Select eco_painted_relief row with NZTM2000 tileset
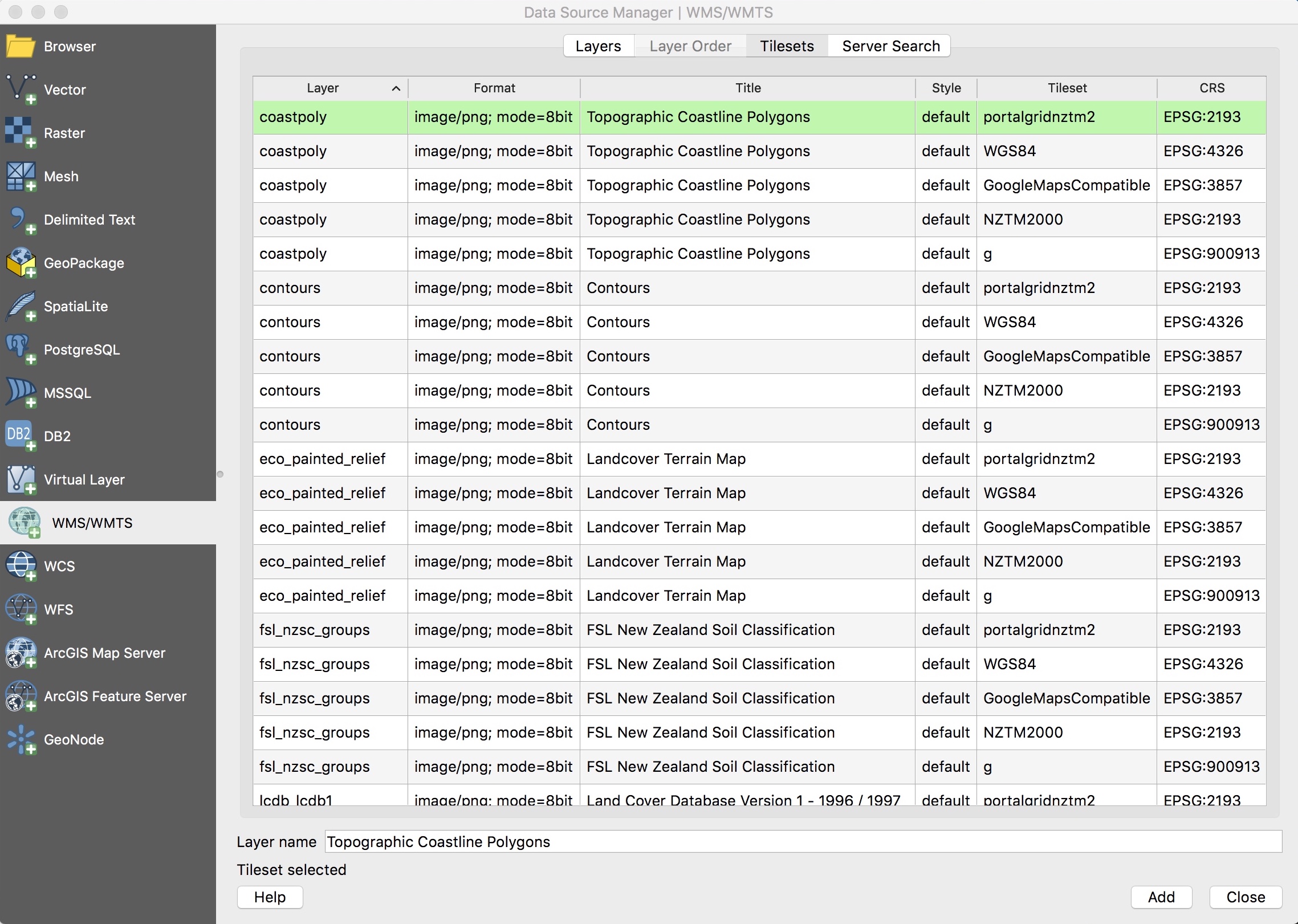This screenshot has width=1298, height=924. click(759, 561)
